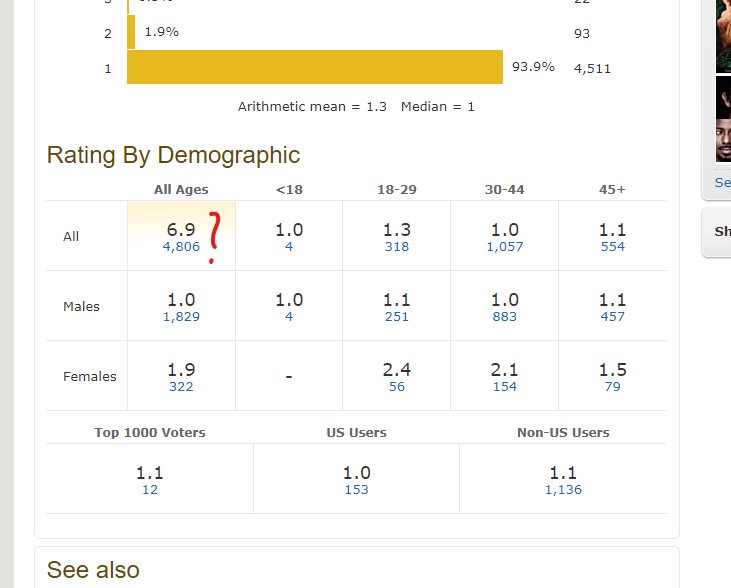Open the 154 votes link for Females 30-44

[505, 387]
